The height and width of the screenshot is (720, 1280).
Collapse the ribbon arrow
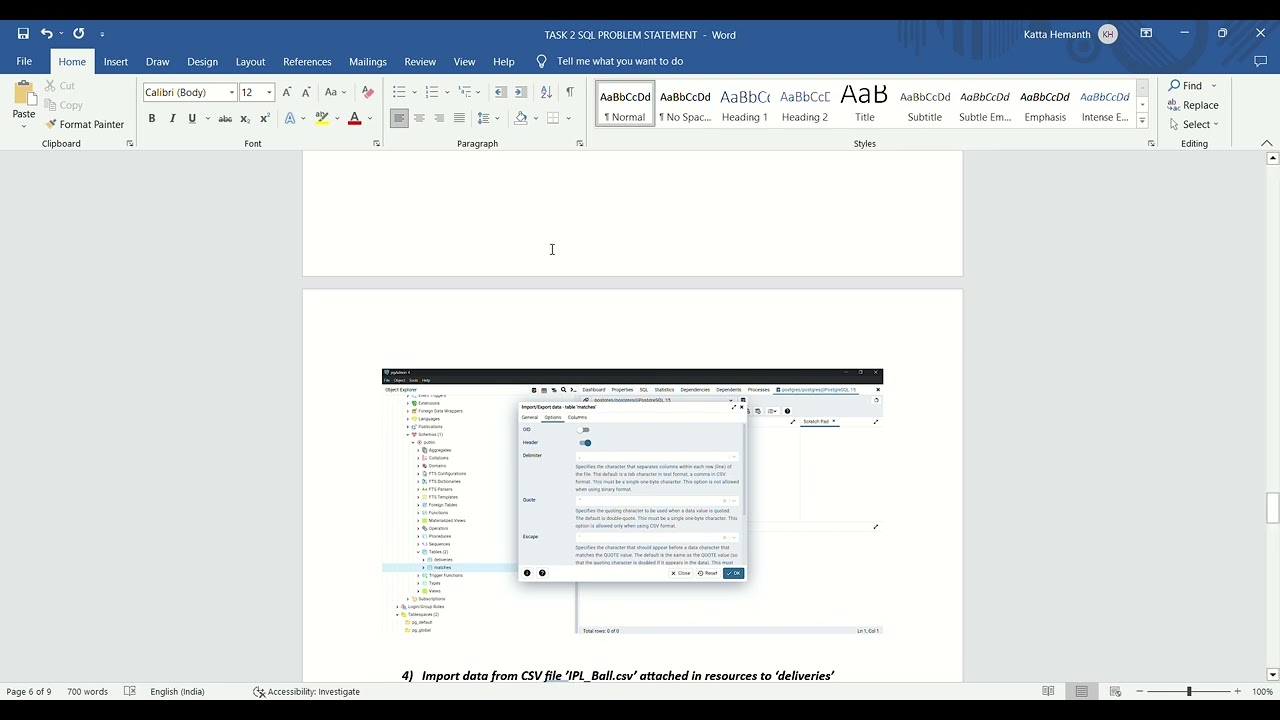[x=1266, y=143]
